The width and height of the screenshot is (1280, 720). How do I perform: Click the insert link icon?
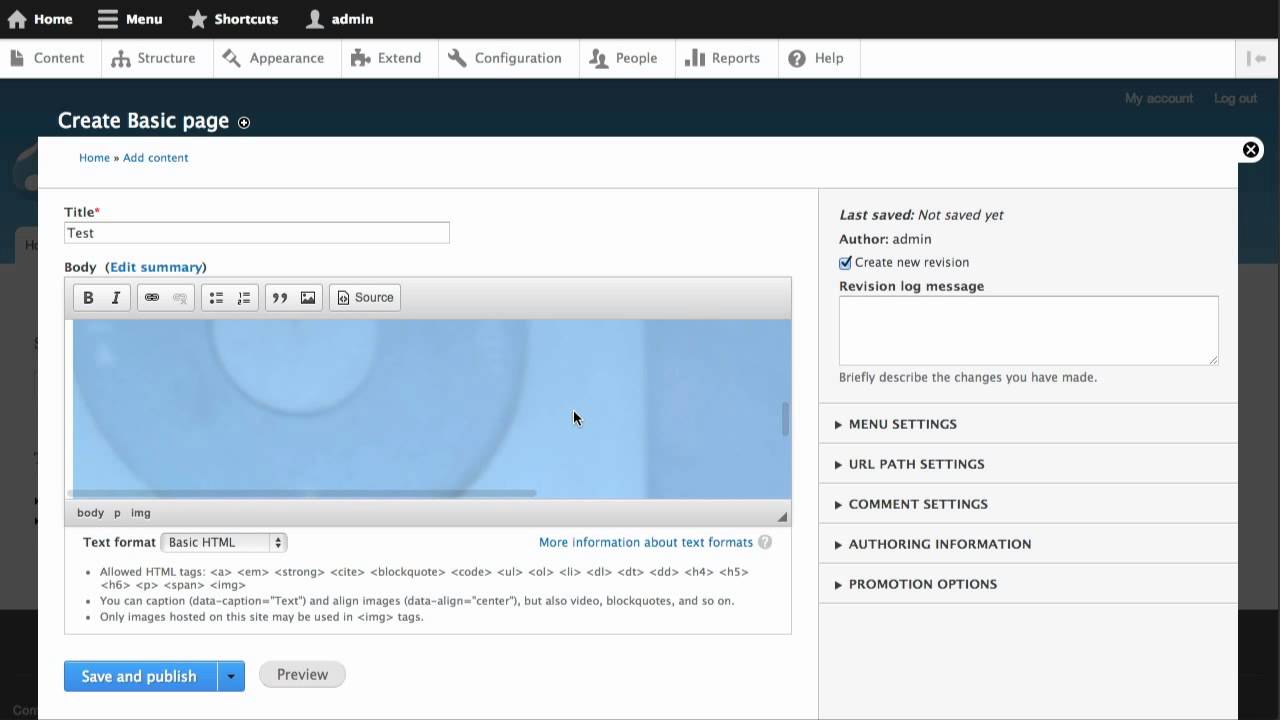(152, 297)
